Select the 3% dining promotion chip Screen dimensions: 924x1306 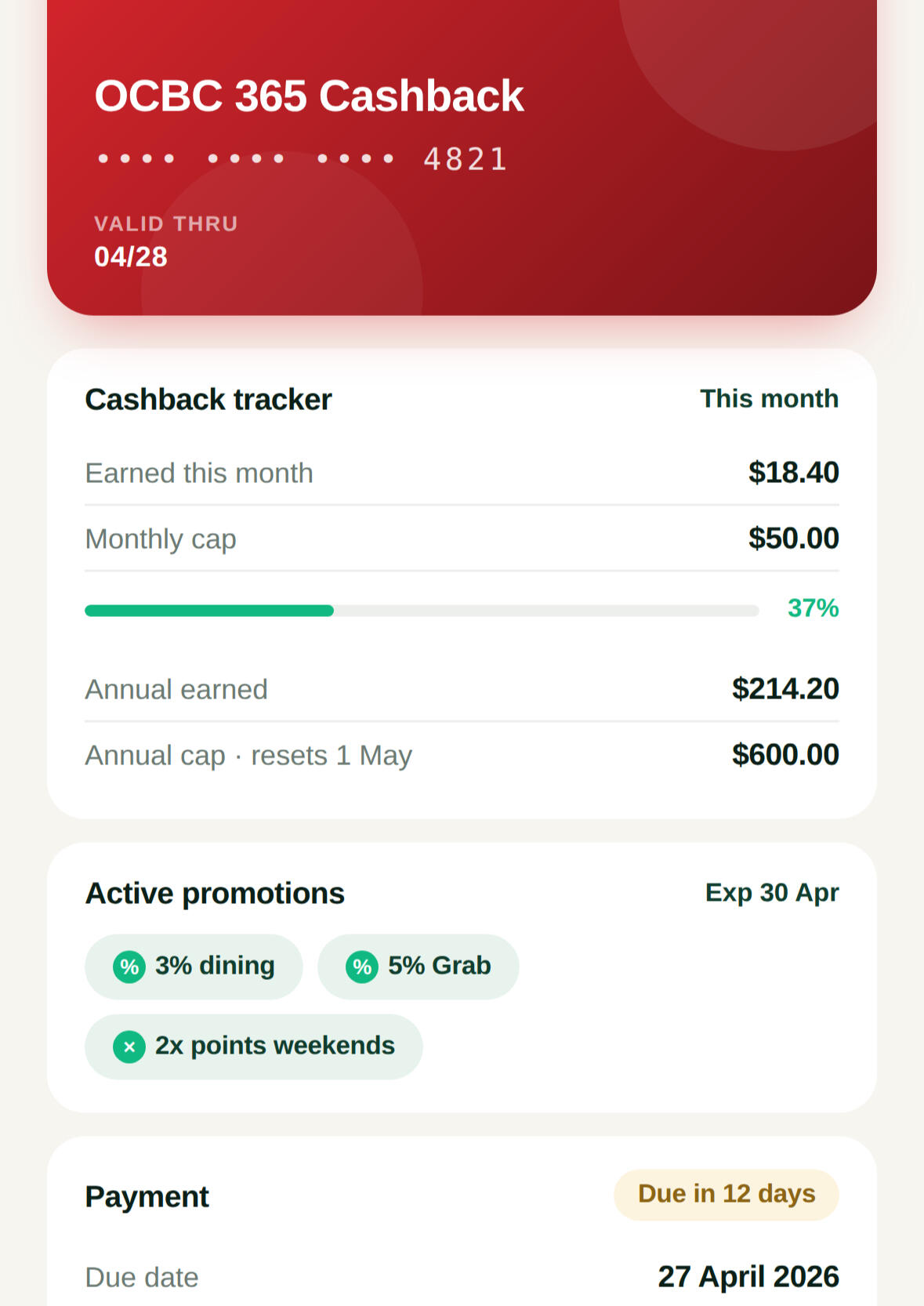pyautogui.click(x=194, y=967)
